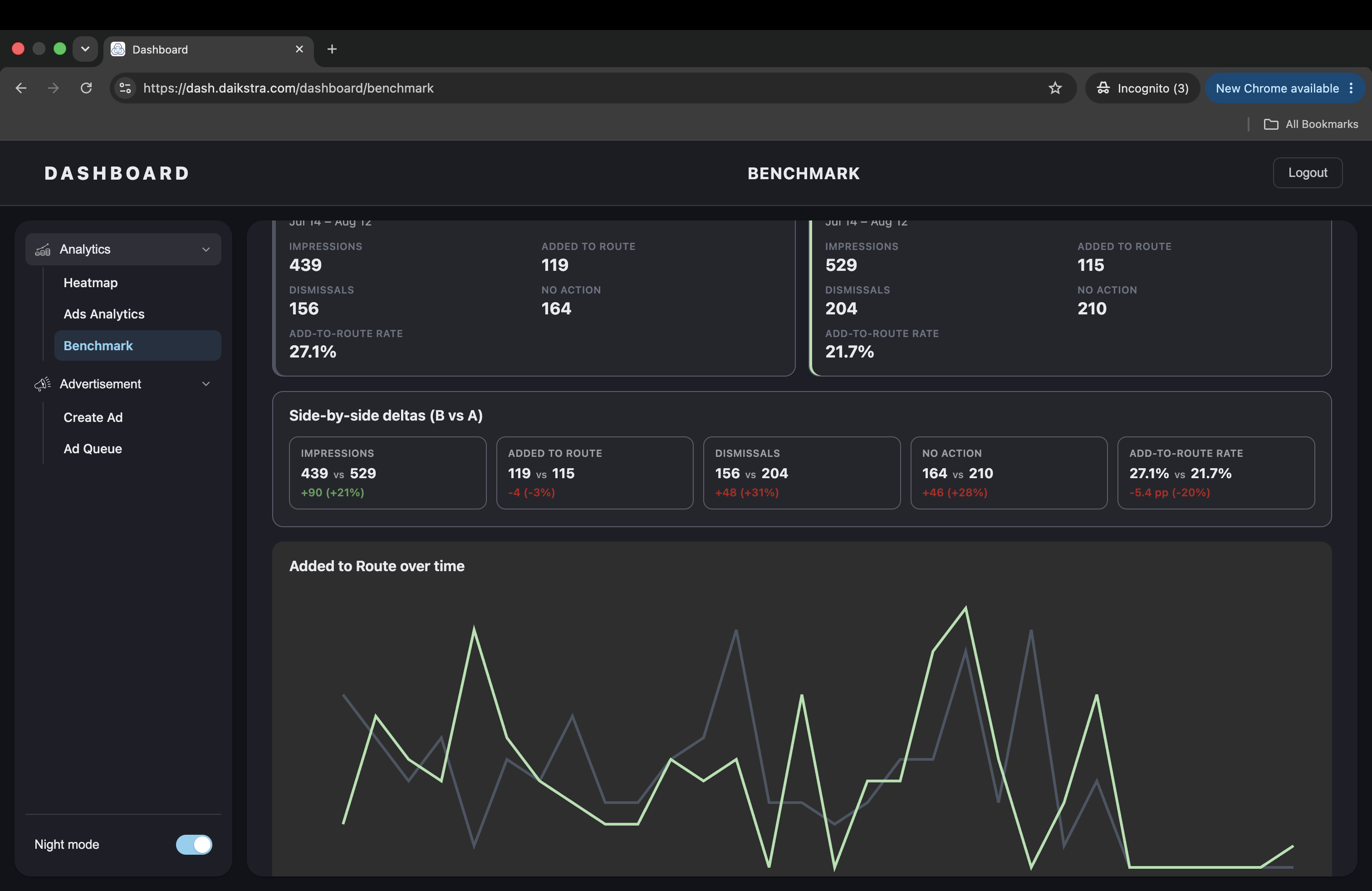The height and width of the screenshot is (891, 1372).
Task: Click the All Bookmarks folder icon
Action: click(x=1270, y=124)
